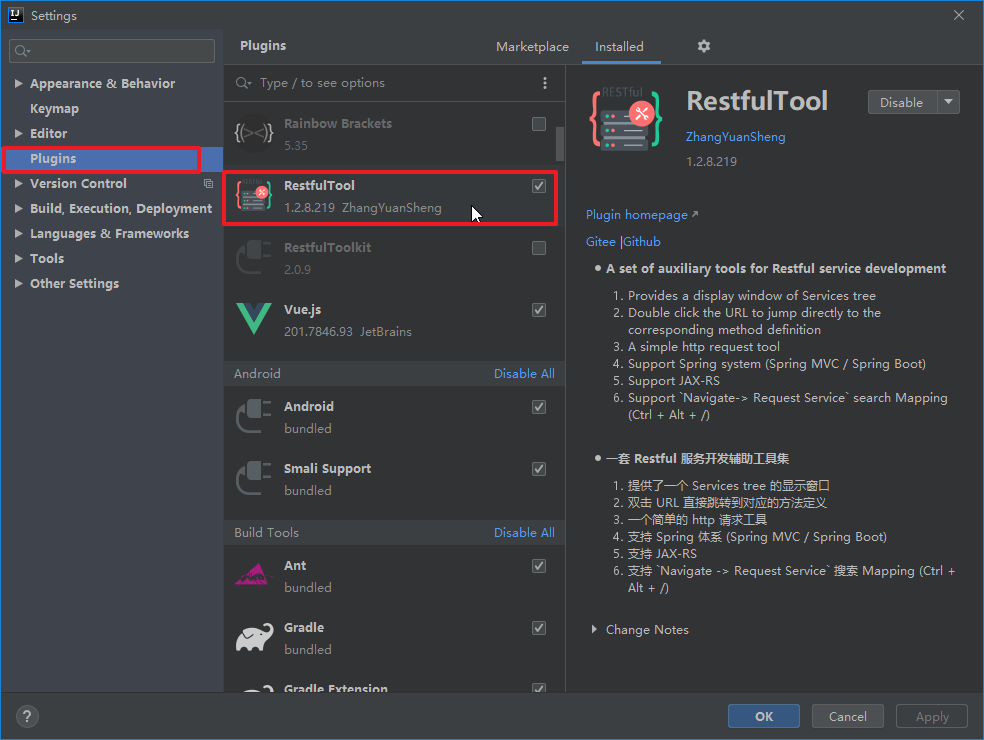984x740 pixels.
Task: Click the plugins settings gear icon
Action: click(703, 46)
